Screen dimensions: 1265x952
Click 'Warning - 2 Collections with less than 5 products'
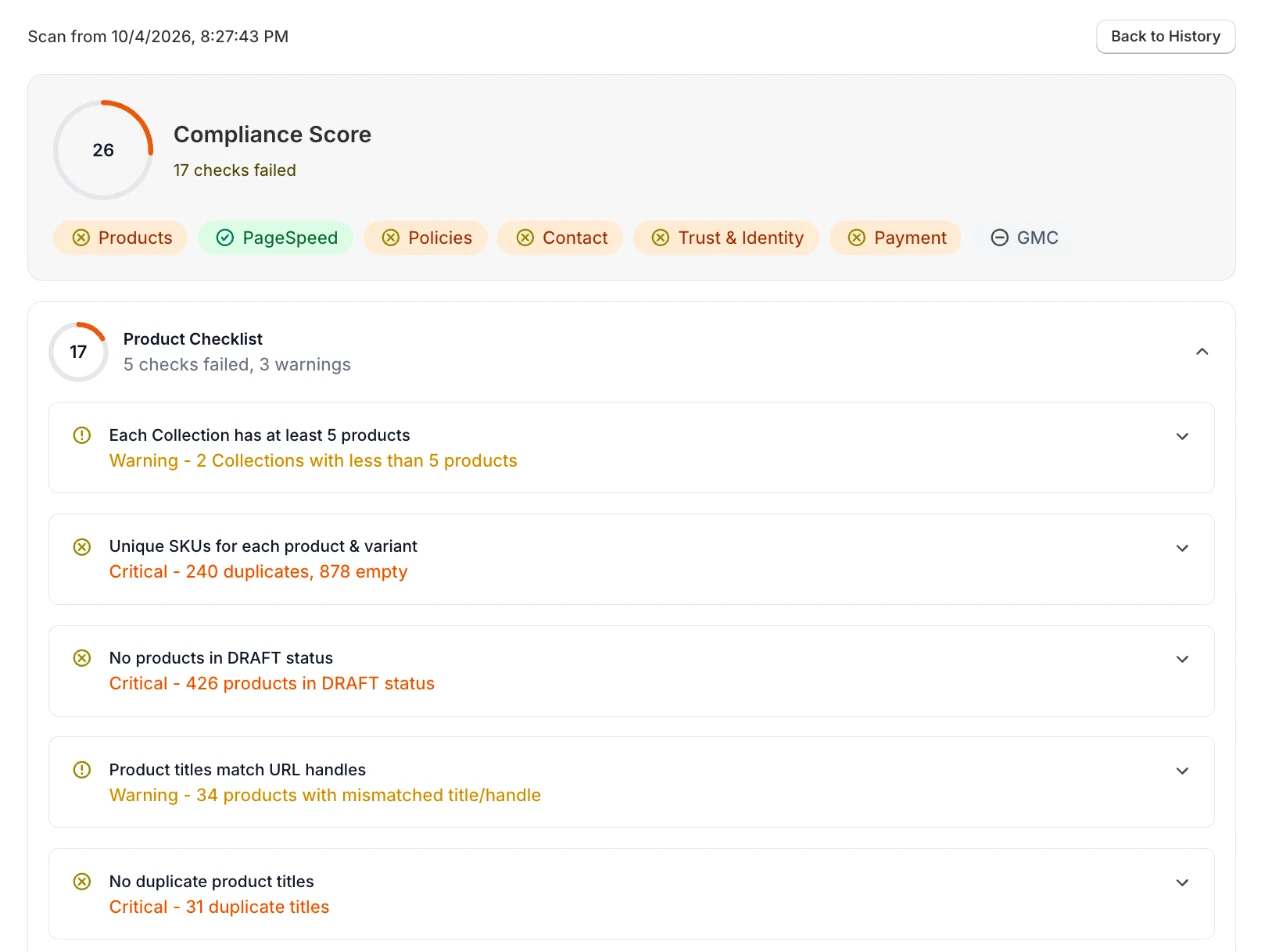[313, 461]
